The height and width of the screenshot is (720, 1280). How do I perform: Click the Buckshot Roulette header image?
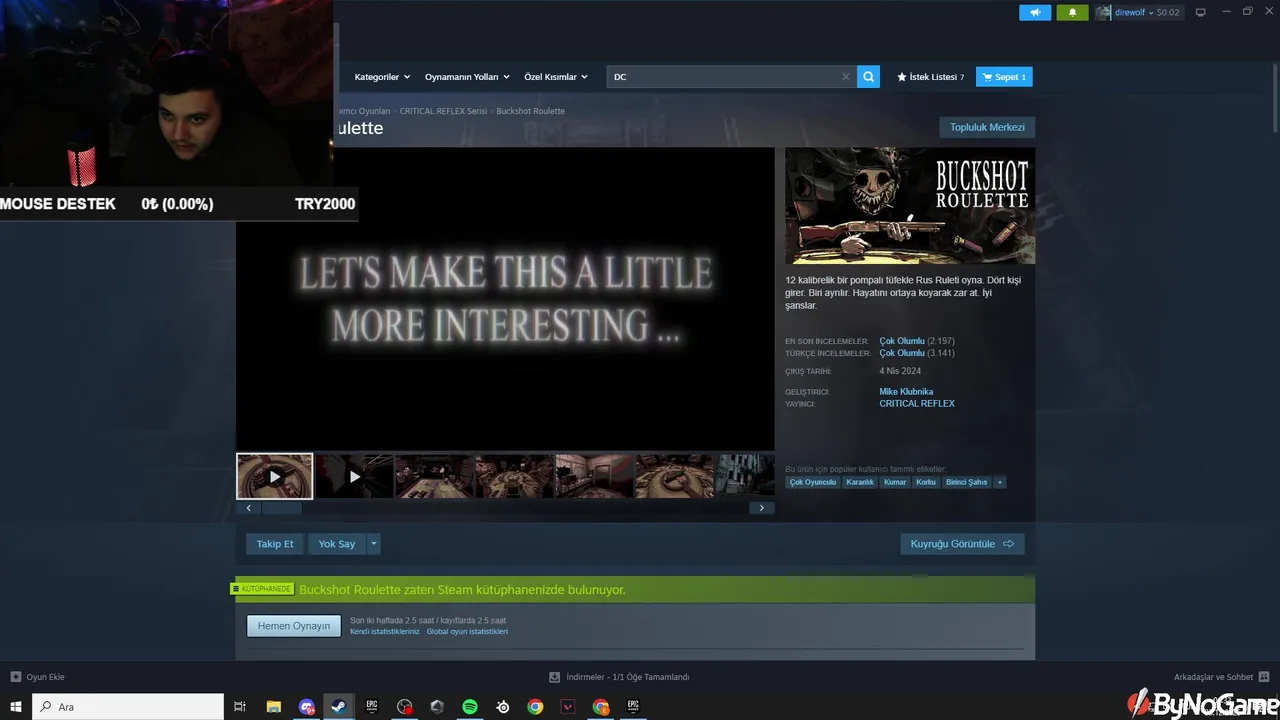(x=910, y=206)
